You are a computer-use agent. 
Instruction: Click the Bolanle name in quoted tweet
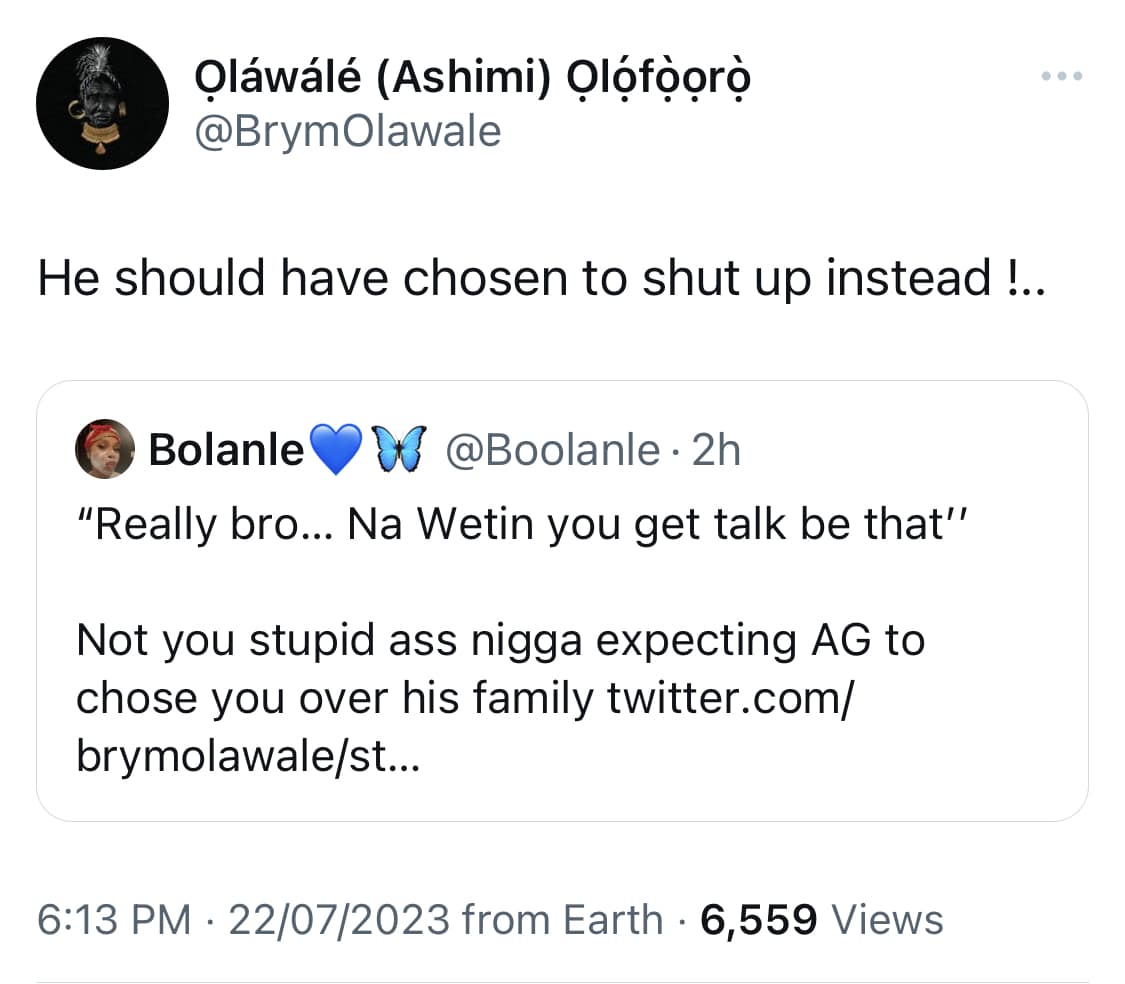click(226, 451)
